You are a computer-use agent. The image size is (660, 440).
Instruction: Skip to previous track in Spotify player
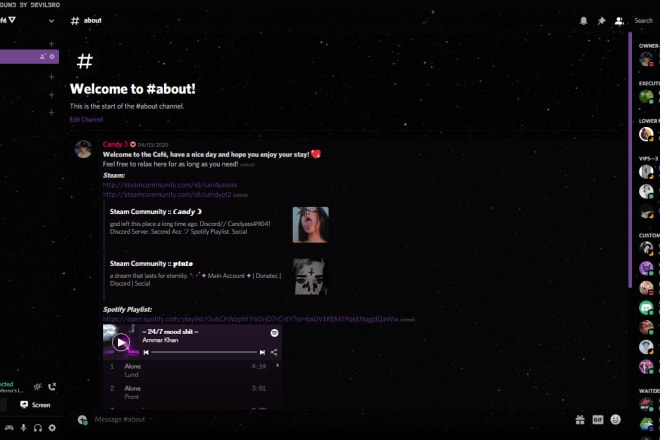tap(146, 352)
